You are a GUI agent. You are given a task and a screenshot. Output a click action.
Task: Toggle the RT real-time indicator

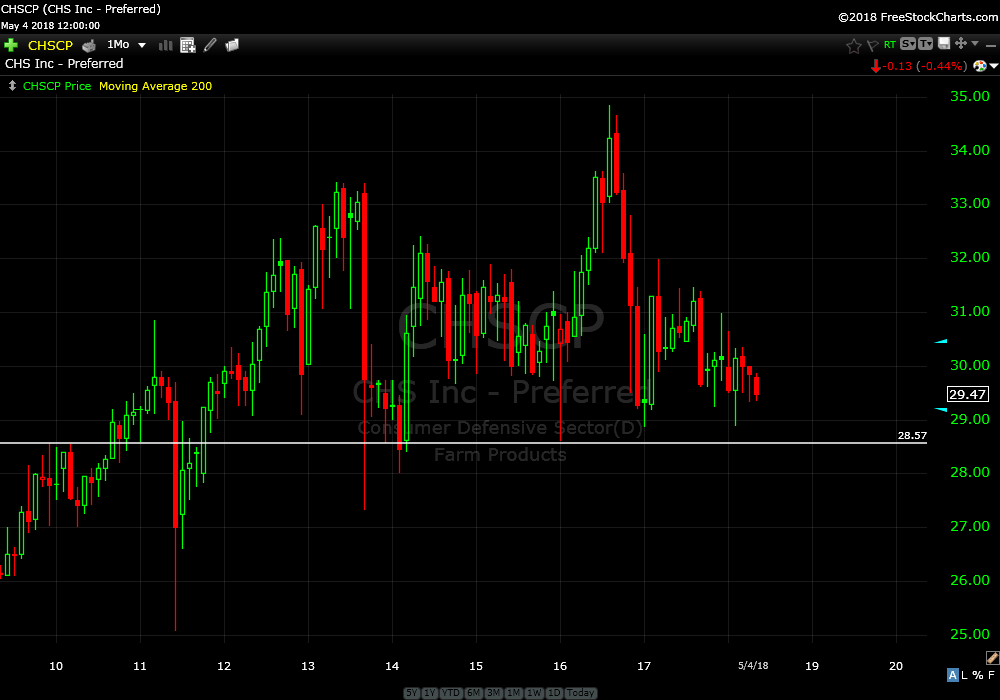tap(890, 45)
